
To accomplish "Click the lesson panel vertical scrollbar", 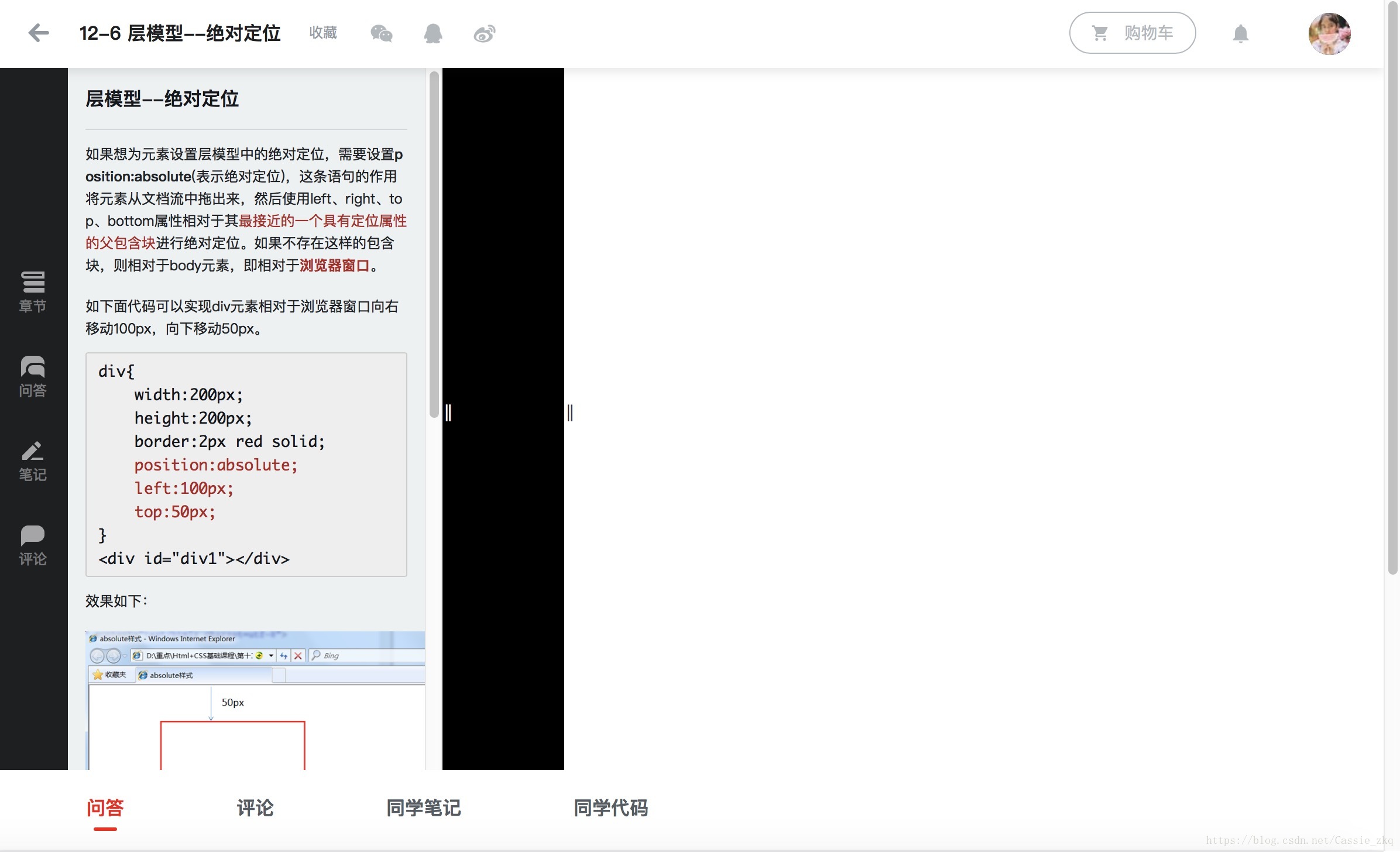I will (434, 243).
